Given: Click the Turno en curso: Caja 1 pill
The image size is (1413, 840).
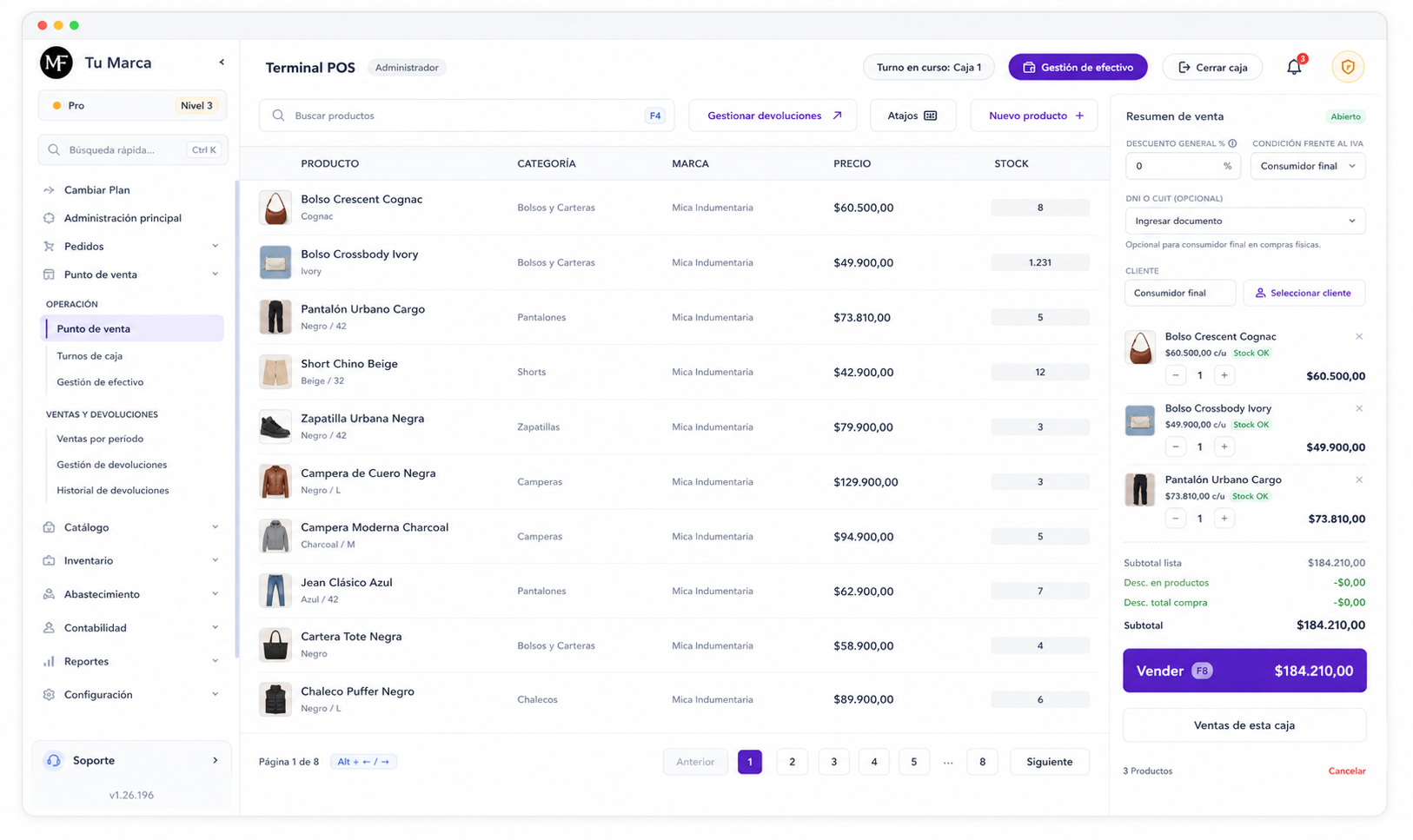Looking at the screenshot, I should 928,67.
